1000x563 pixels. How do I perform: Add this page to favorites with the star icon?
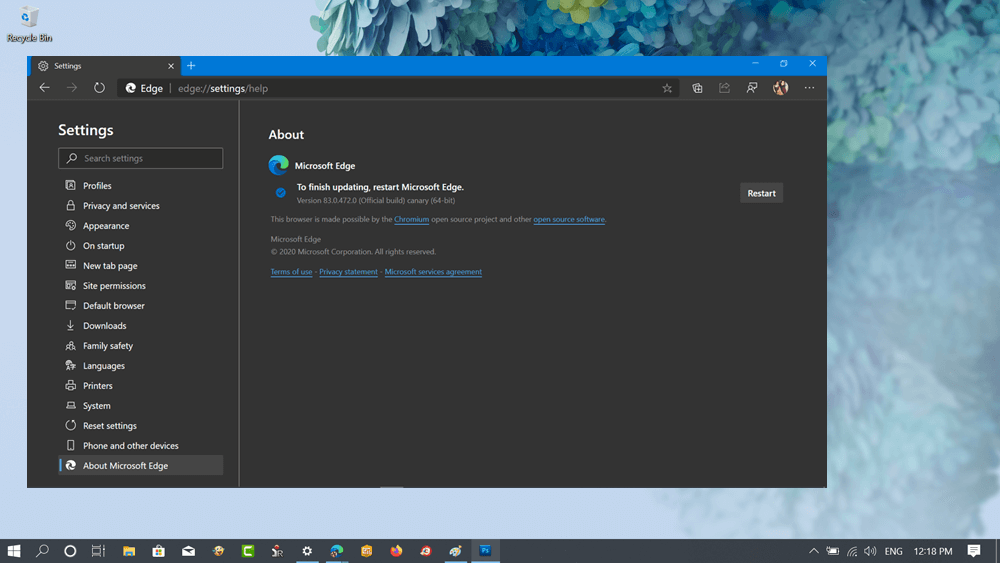(x=667, y=89)
